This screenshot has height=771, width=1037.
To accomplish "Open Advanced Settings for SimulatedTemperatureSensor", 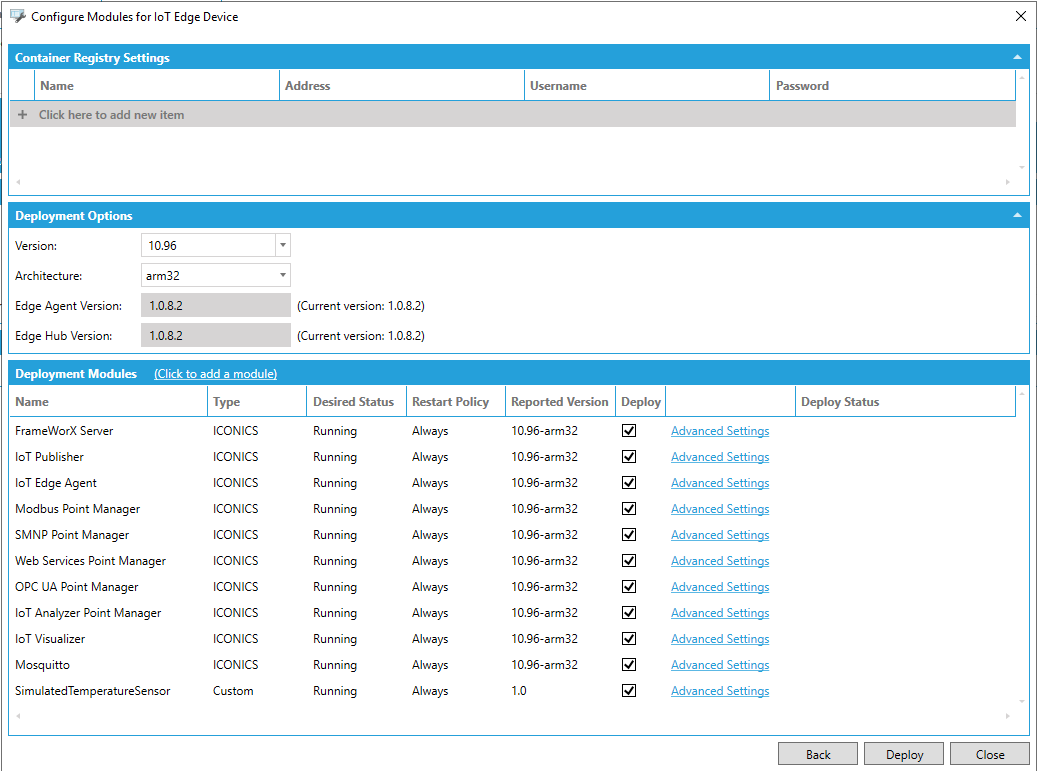I will (720, 690).
